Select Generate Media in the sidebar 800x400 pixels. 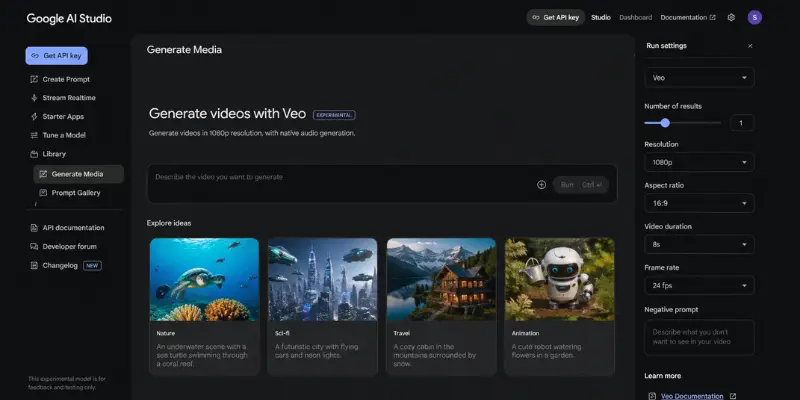pyautogui.click(x=79, y=174)
